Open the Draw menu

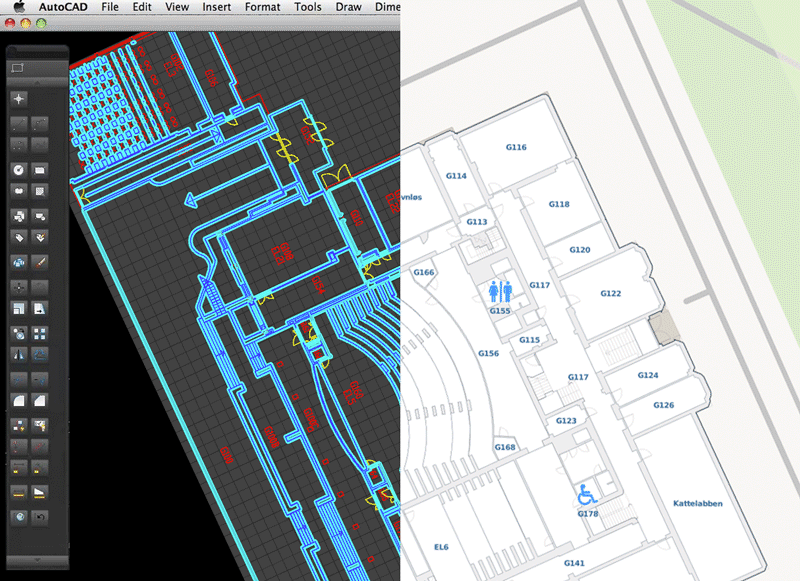(x=348, y=7)
